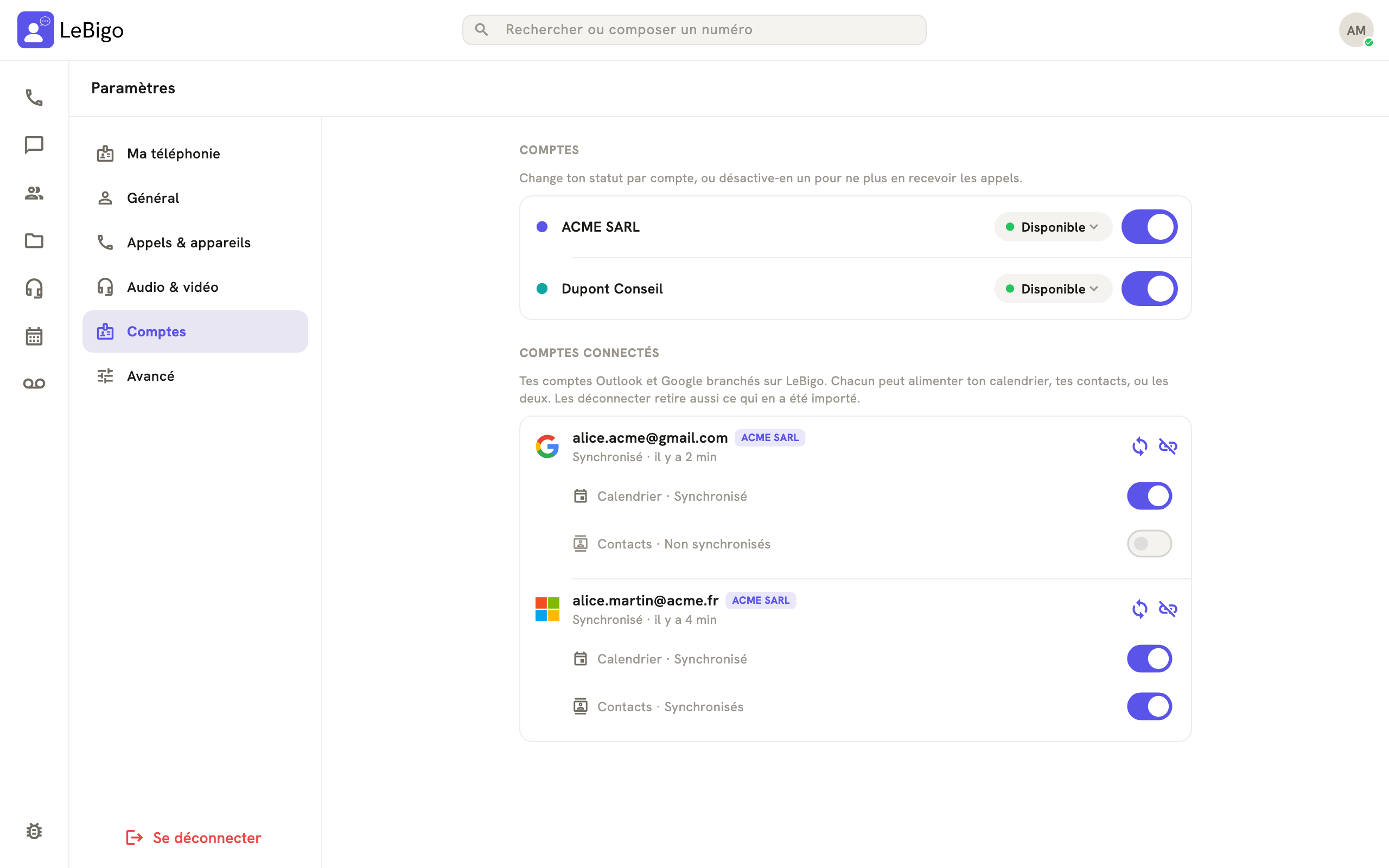Click the AM profile avatar

click(1356, 30)
